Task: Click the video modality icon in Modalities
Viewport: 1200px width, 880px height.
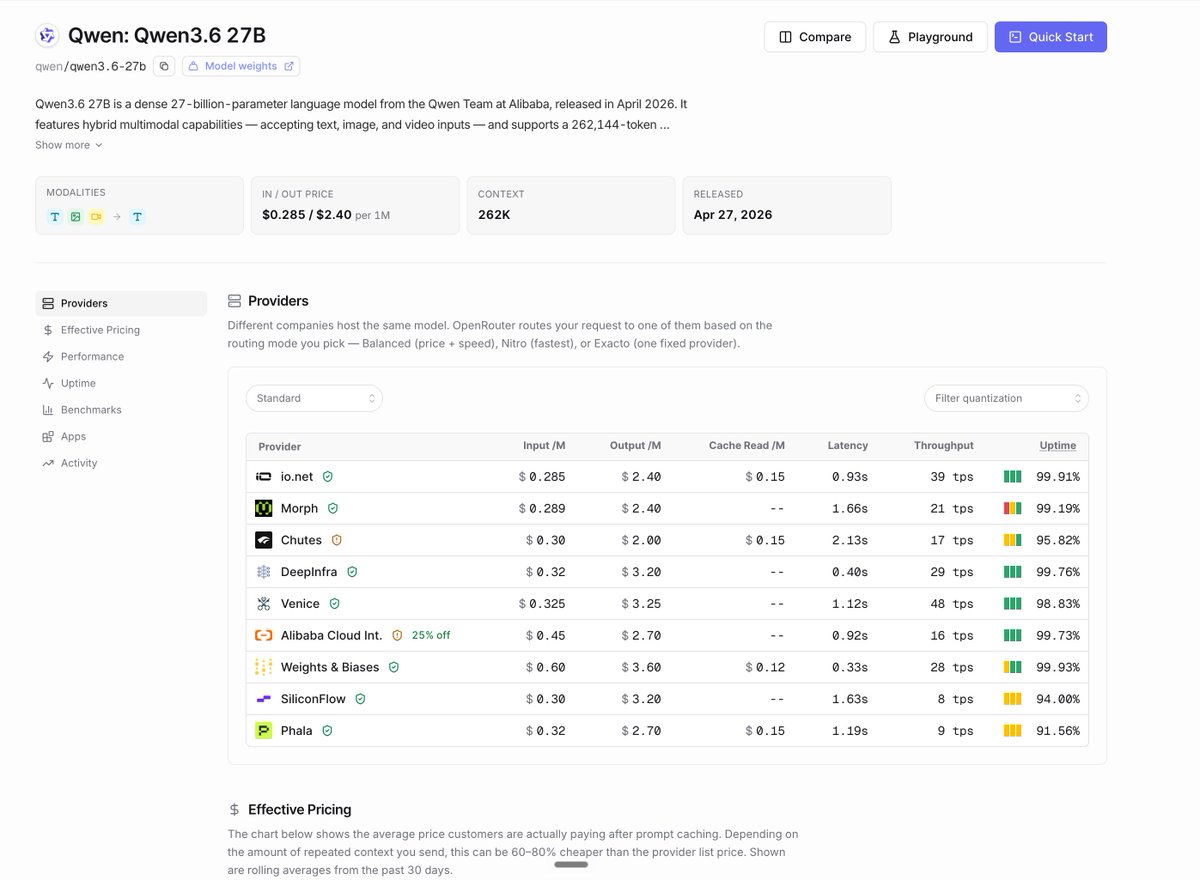Action: point(96,217)
